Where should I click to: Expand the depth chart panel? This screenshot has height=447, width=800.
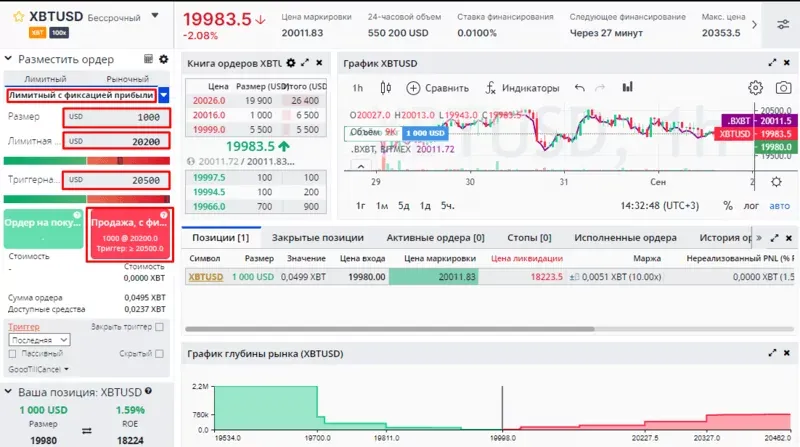point(772,353)
